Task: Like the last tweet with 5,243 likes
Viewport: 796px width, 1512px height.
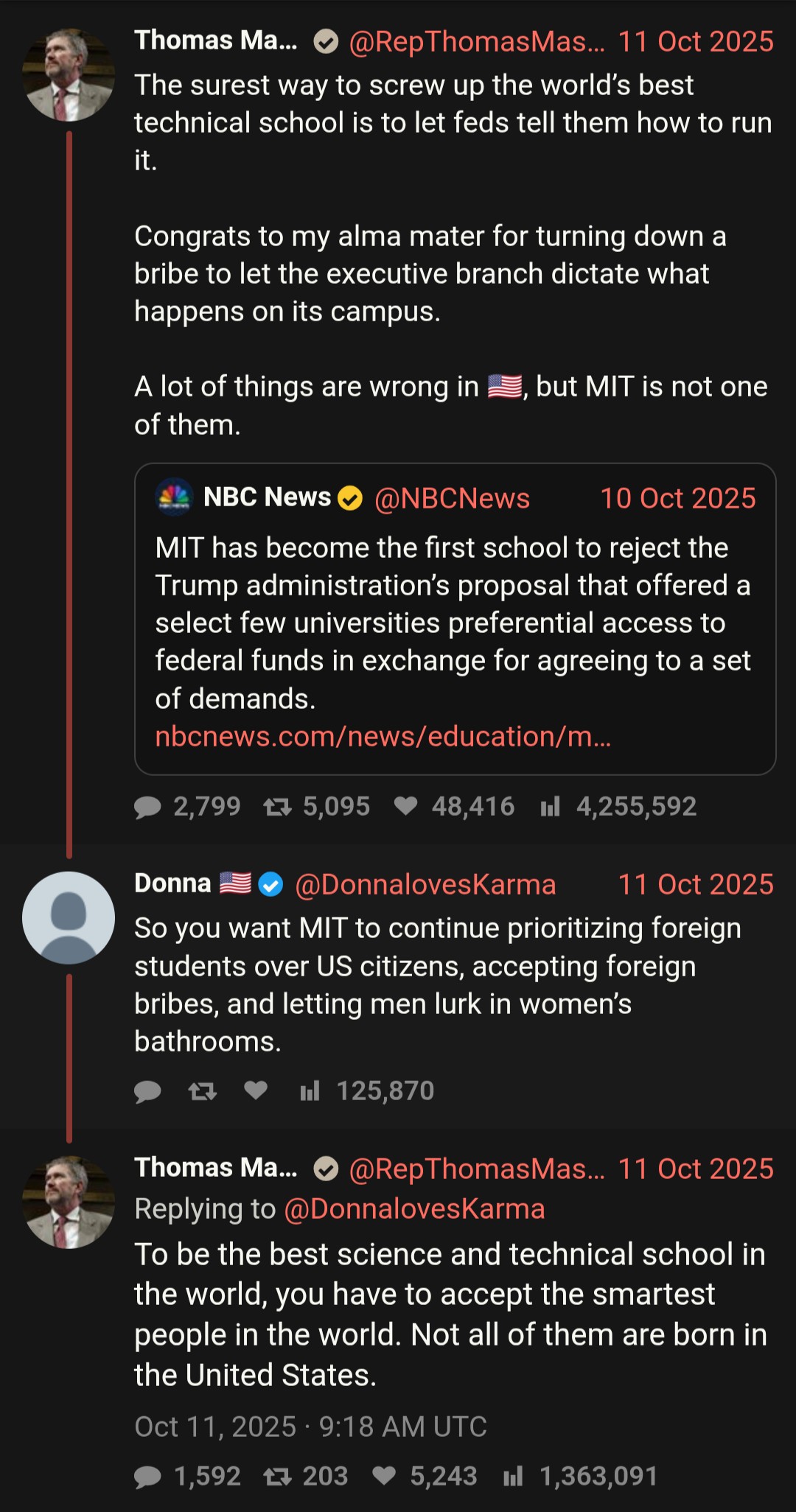Action: (x=384, y=1476)
